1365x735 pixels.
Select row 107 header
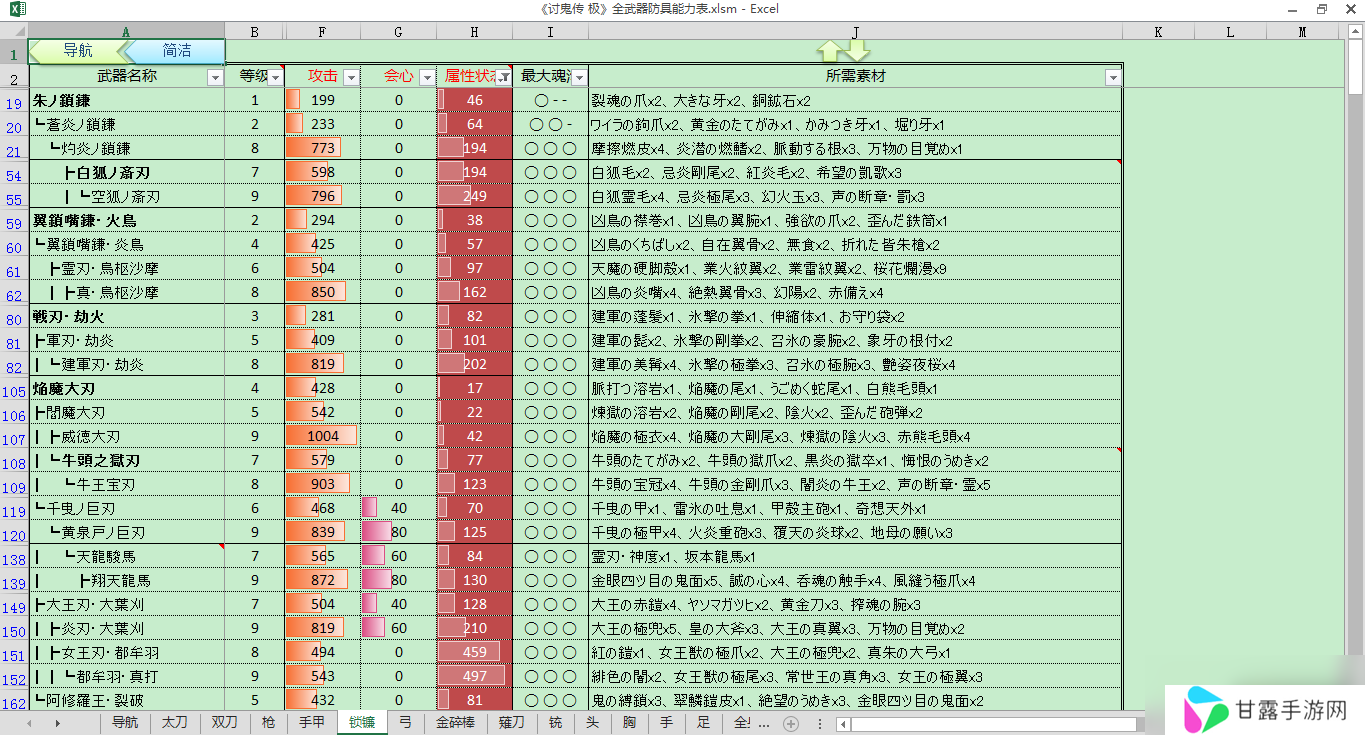tap(14, 437)
